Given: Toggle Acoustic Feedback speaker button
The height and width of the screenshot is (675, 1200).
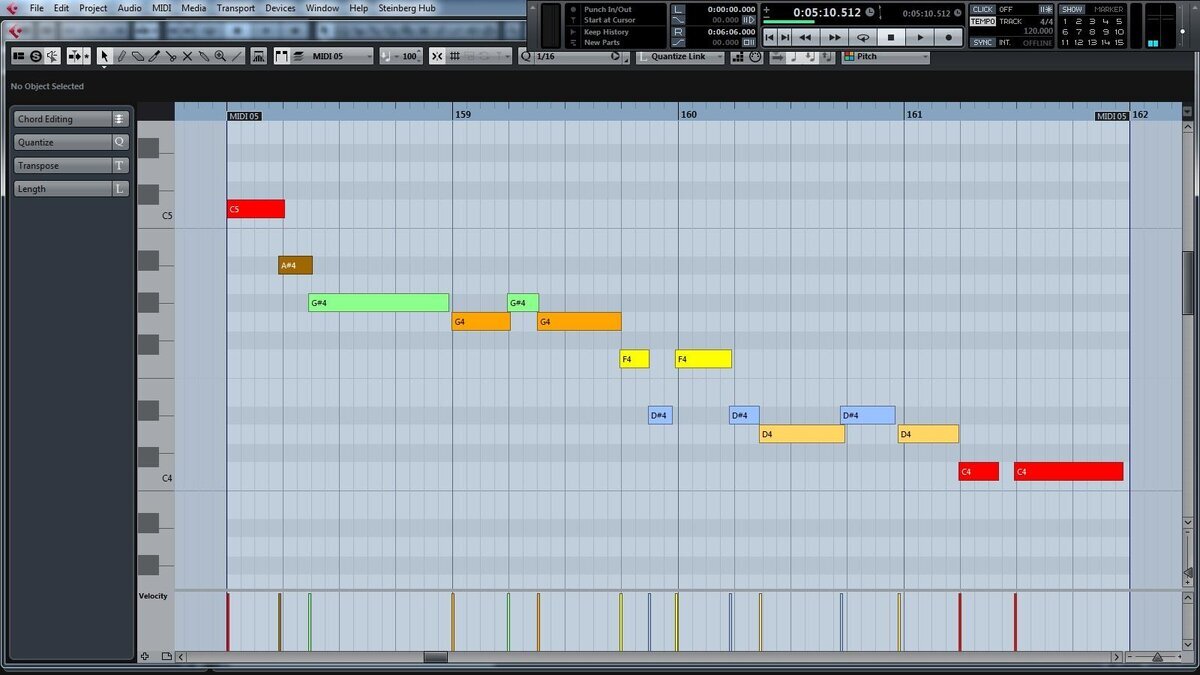Looking at the screenshot, I should pyautogui.click(x=52, y=57).
